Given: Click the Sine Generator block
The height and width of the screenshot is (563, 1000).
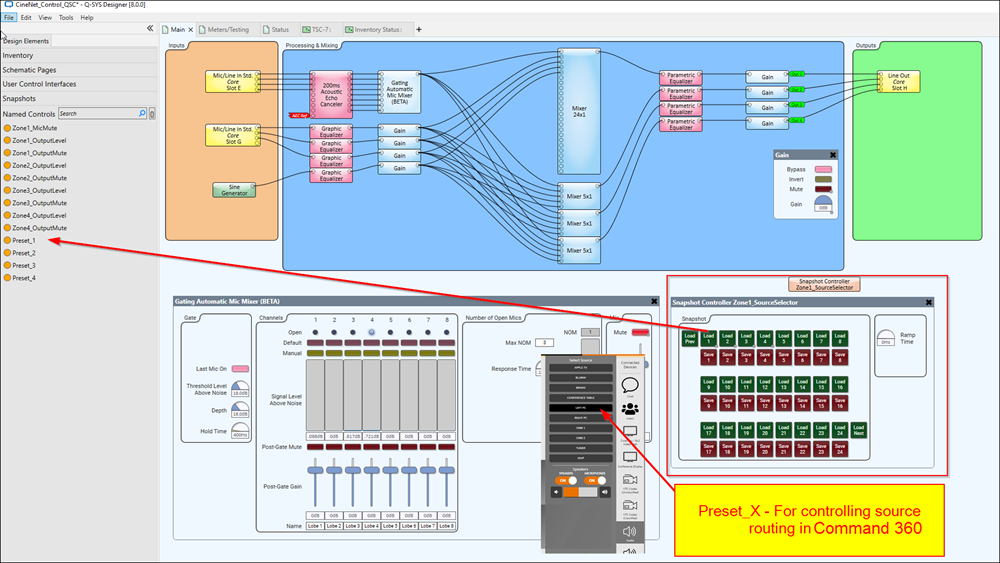Looking at the screenshot, I should [x=235, y=189].
